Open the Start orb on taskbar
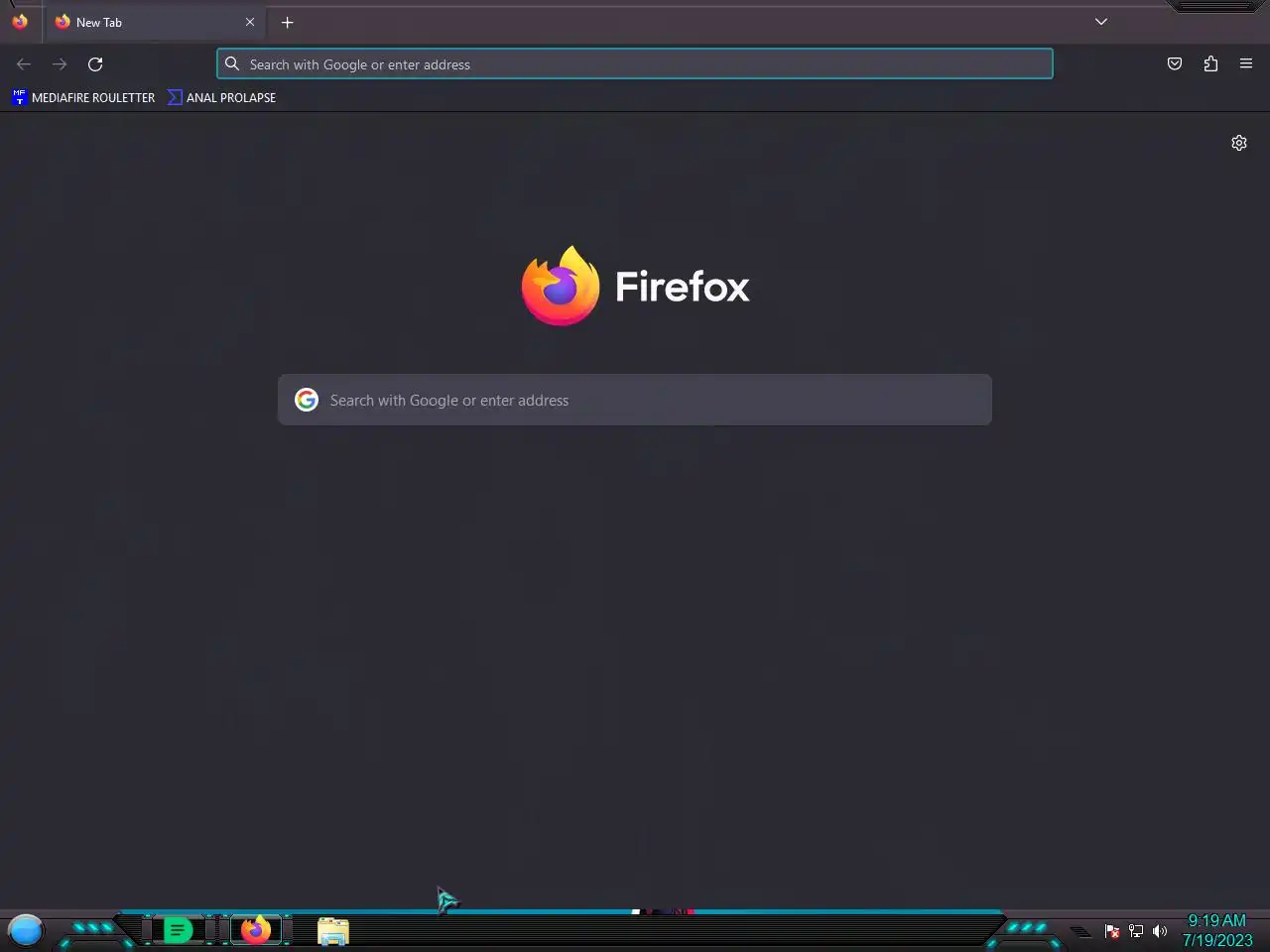Viewport: 1270px width, 952px height. tap(26, 930)
